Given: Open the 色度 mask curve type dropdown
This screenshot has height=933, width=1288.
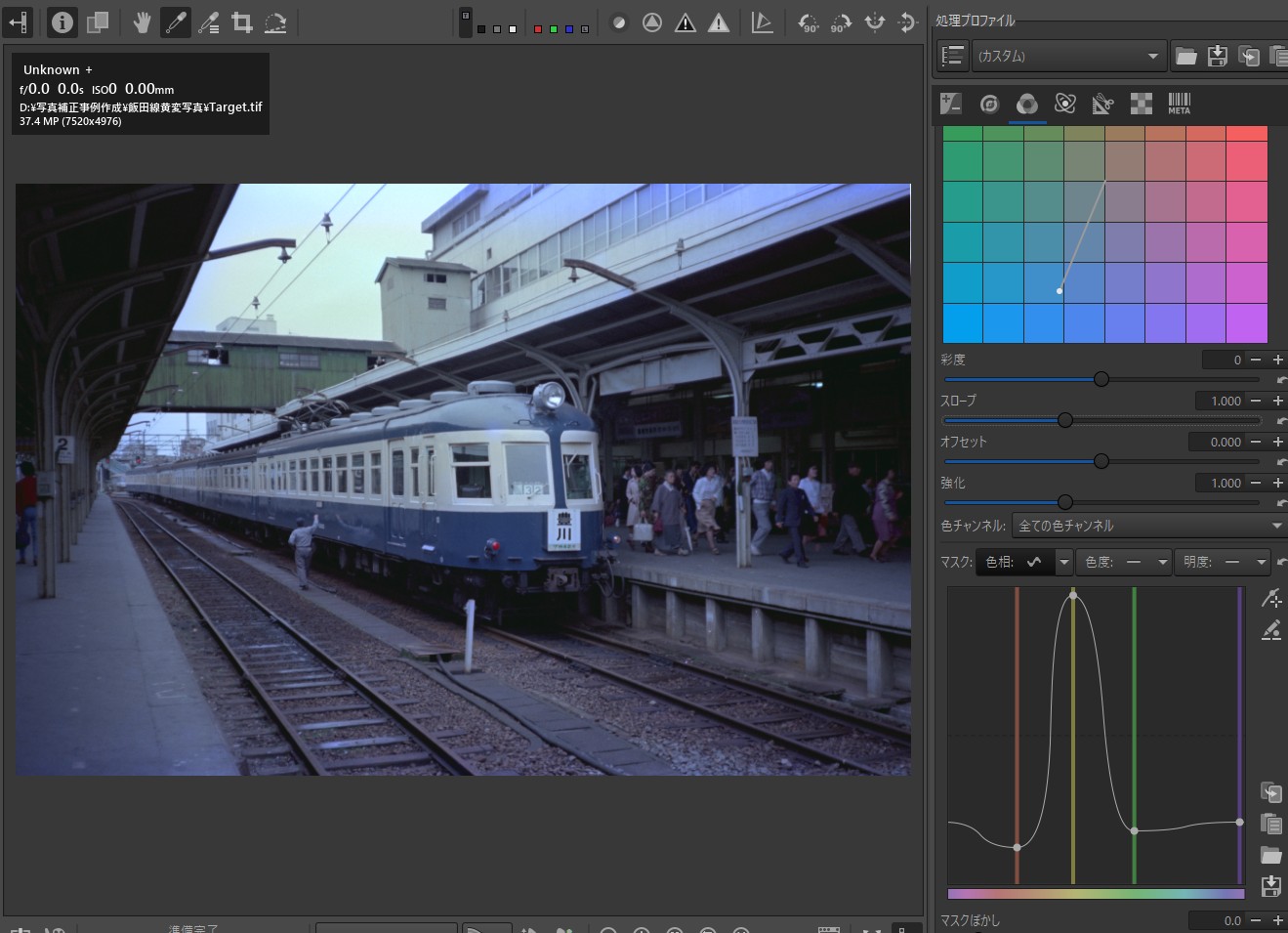Looking at the screenshot, I should [1162, 562].
